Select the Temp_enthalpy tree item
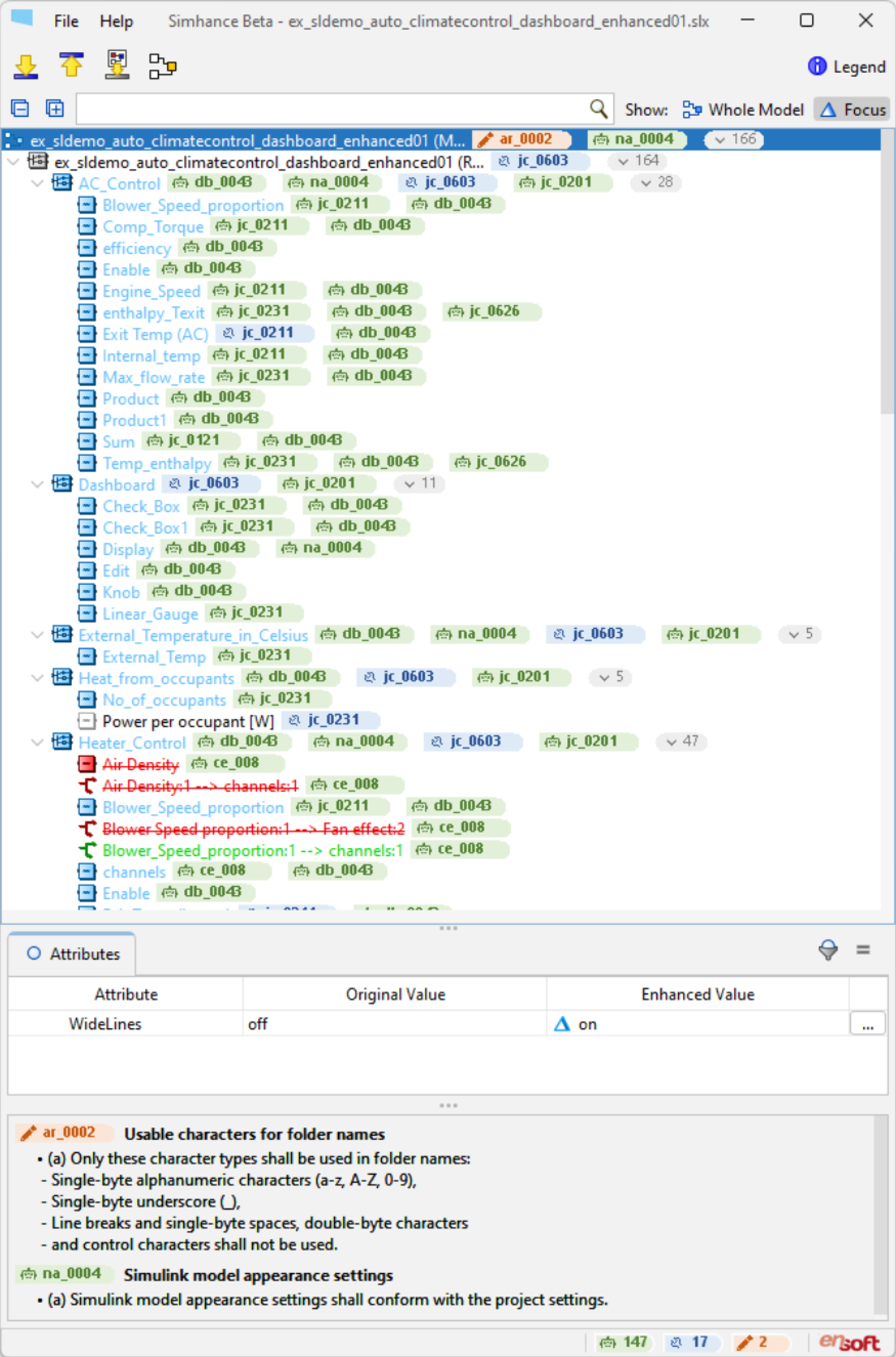The height and width of the screenshot is (1357, 896). tap(157, 463)
